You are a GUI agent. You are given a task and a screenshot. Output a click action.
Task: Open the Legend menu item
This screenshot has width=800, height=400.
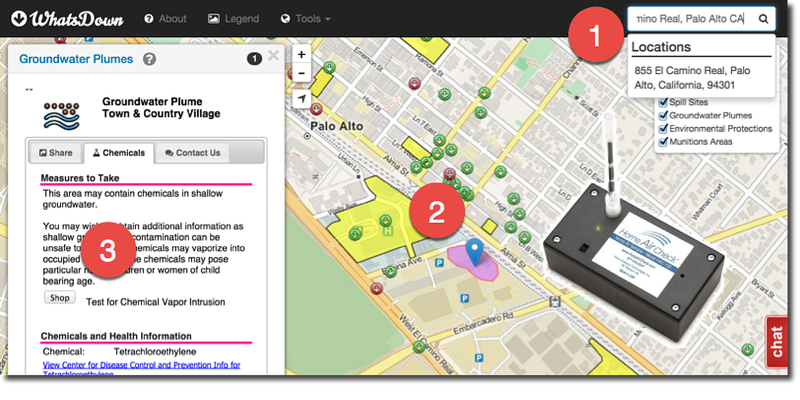[233, 19]
